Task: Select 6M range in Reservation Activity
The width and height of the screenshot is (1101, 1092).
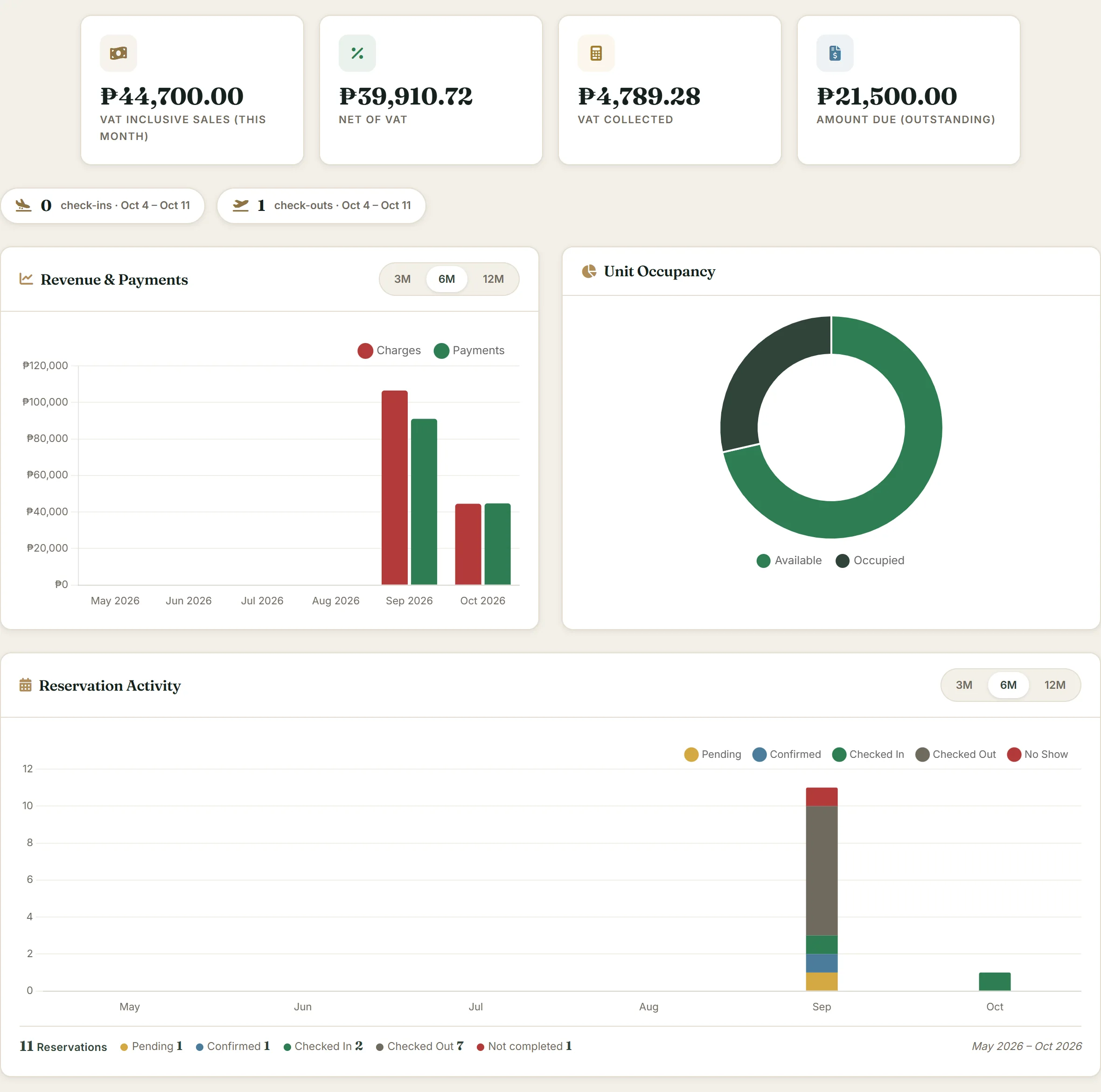Action: click(x=1009, y=685)
